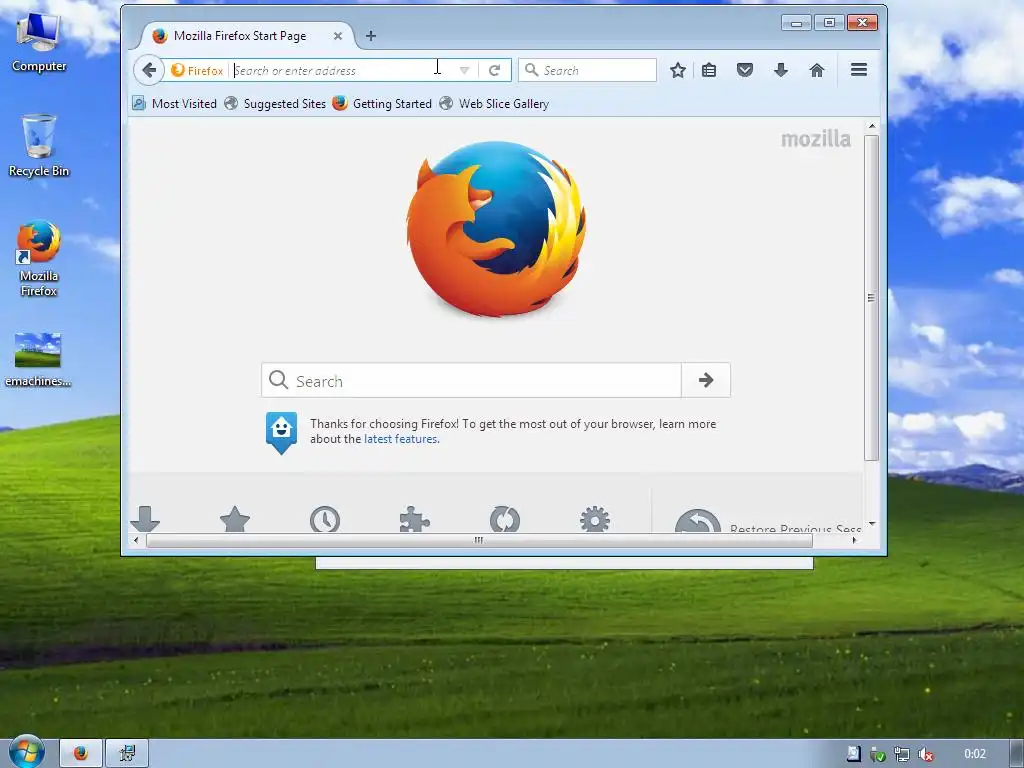This screenshot has width=1024, height=768.
Task: Select the Recycle Bin desktop icon
Action: point(39,146)
